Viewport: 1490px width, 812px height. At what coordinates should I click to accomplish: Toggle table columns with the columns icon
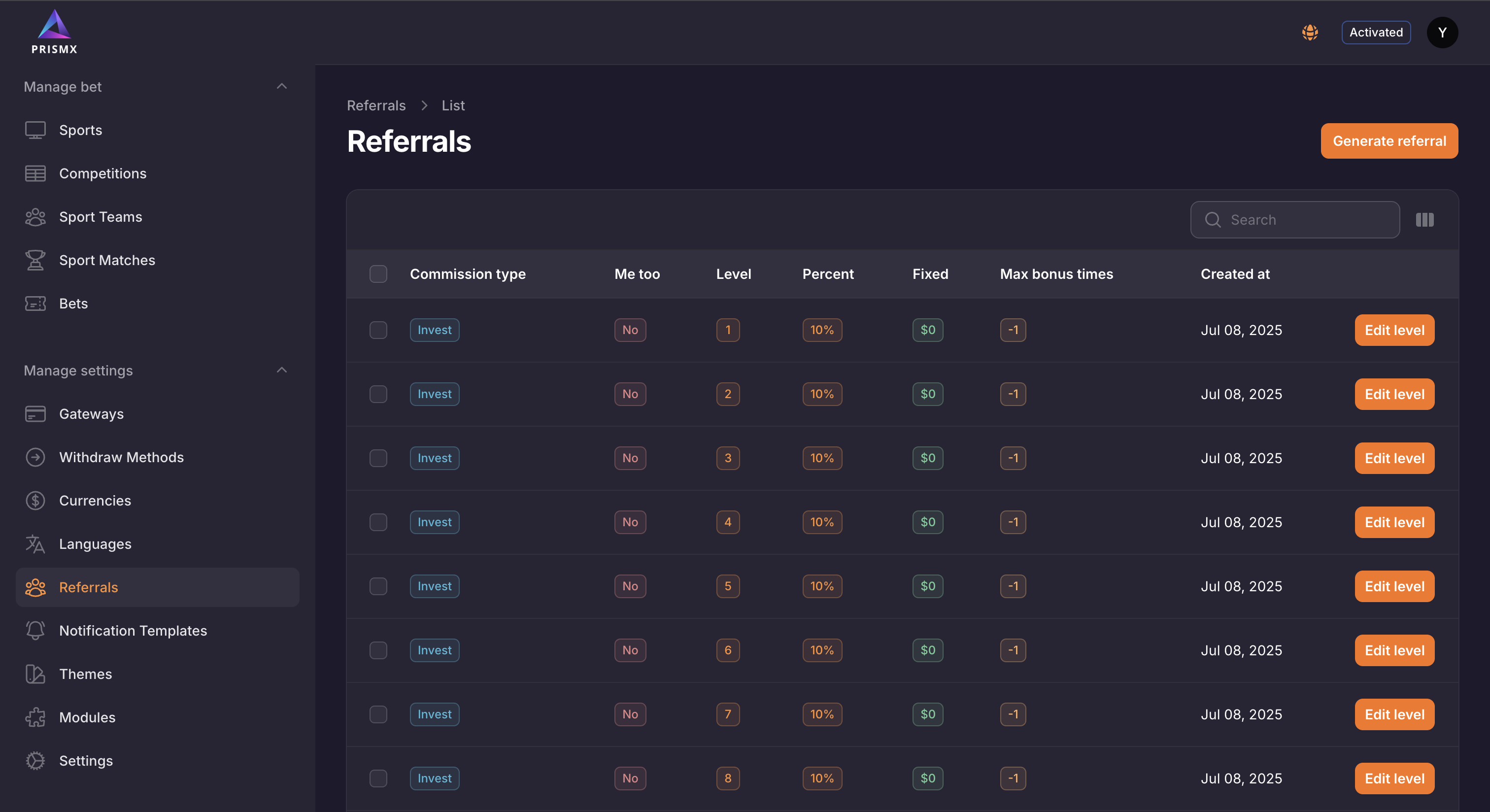coord(1424,220)
